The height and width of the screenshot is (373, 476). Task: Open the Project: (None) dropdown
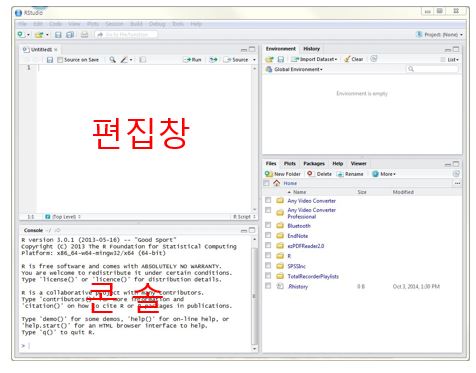pyautogui.click(x=440, y=35)
